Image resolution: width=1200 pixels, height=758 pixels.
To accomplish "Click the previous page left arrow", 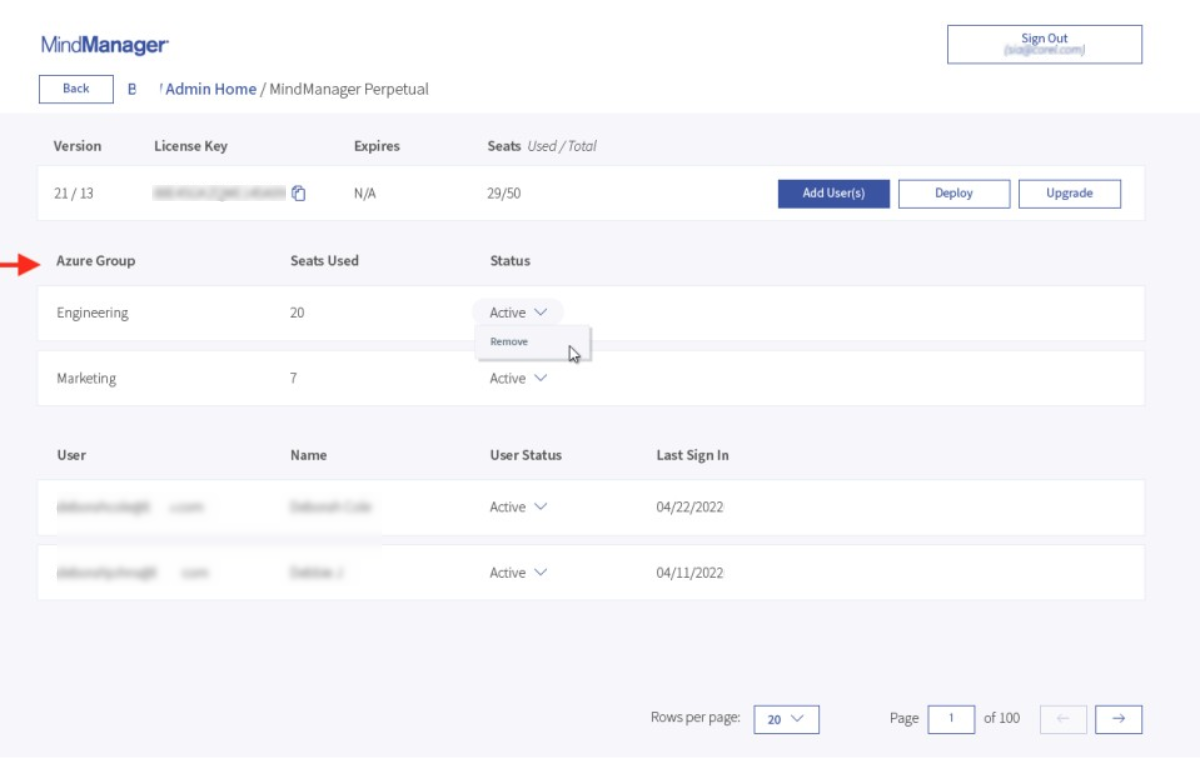I will (1064, 719).
